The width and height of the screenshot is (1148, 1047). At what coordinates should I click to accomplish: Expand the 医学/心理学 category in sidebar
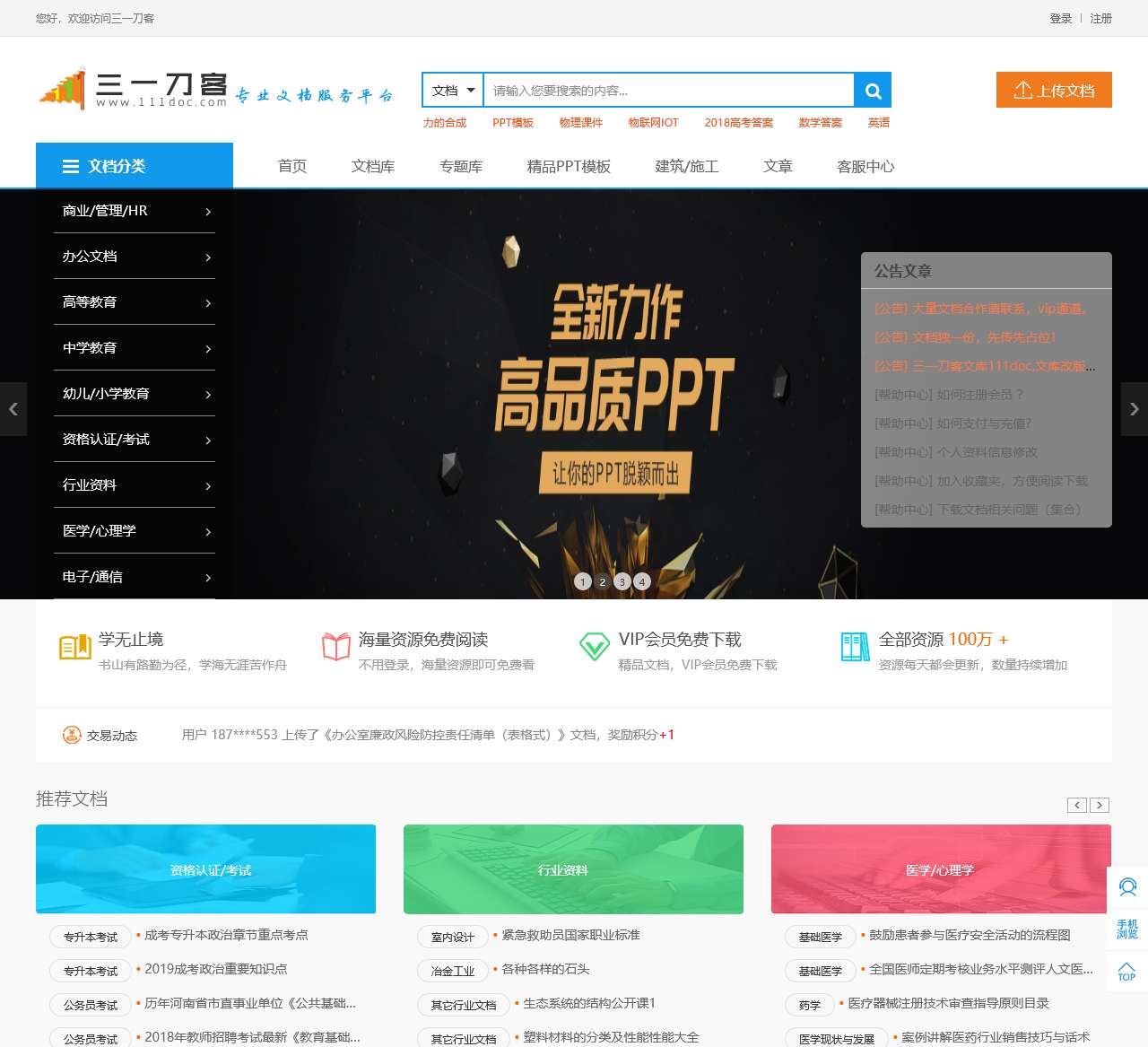(x=135, y=531)
